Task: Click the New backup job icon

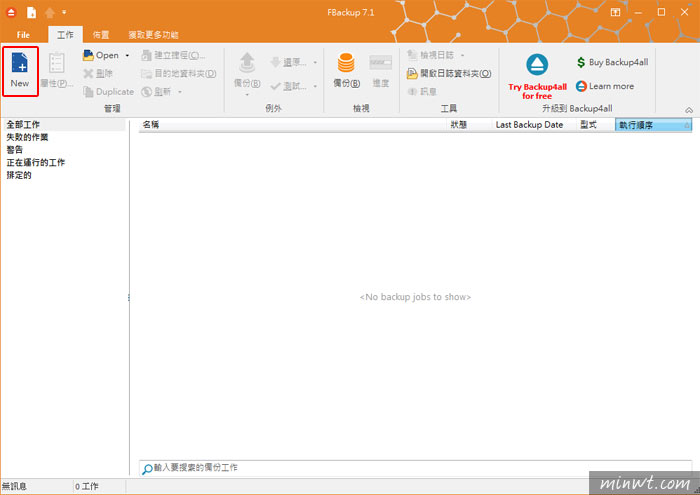Action: click(20, 63)
